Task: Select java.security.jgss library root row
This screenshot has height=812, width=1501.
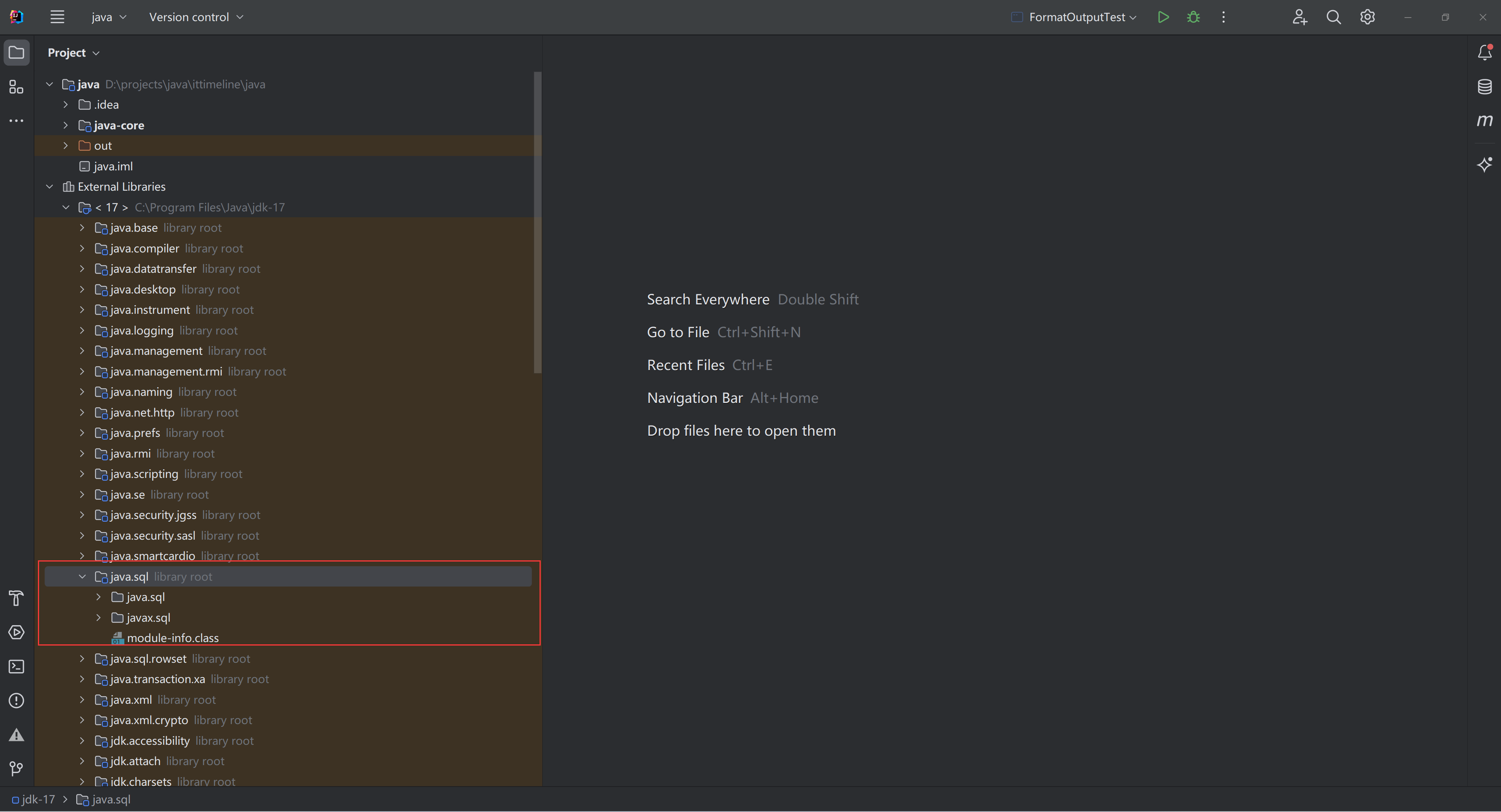Action: (x=288, y=515)
